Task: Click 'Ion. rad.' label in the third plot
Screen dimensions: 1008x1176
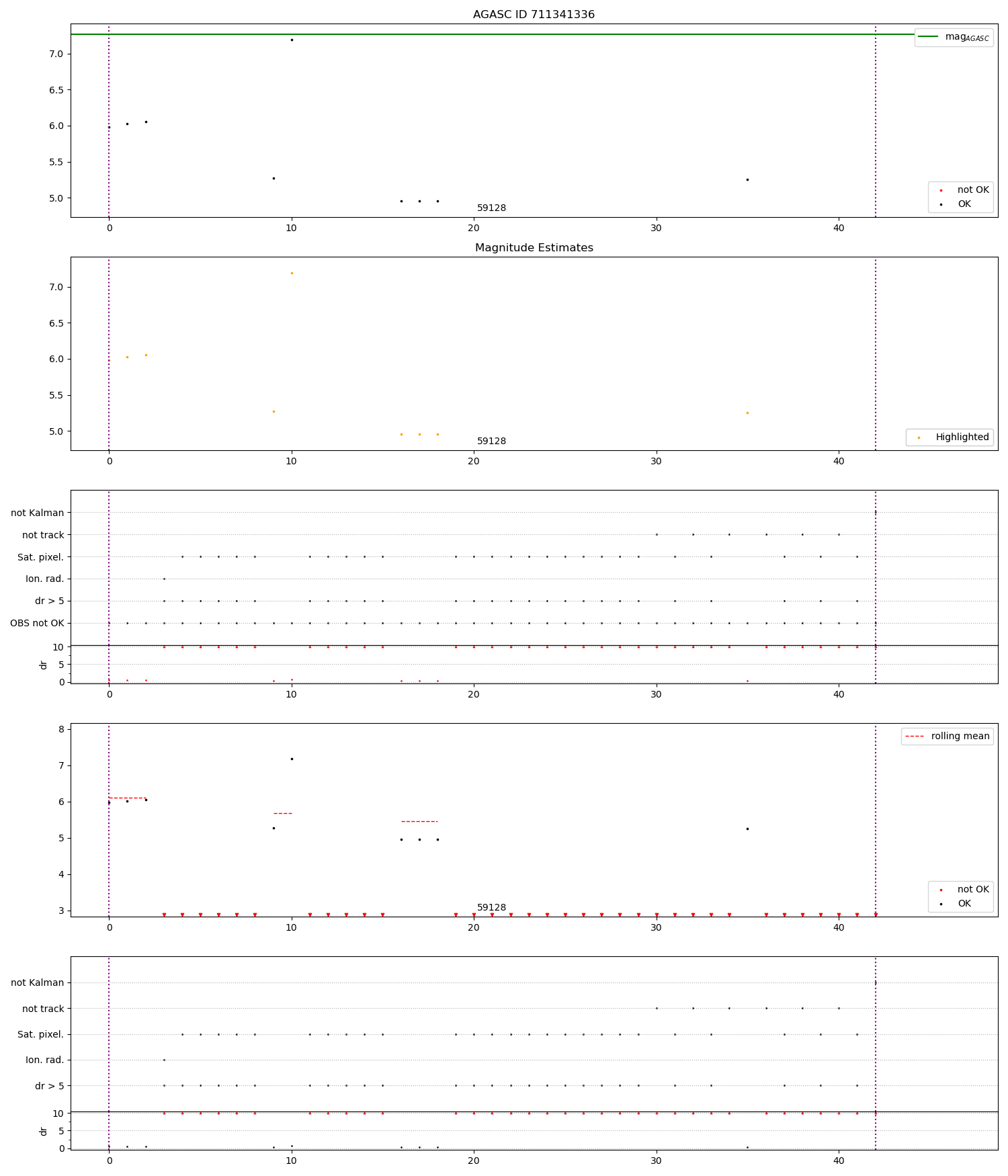Action: [x=45, y=579]
